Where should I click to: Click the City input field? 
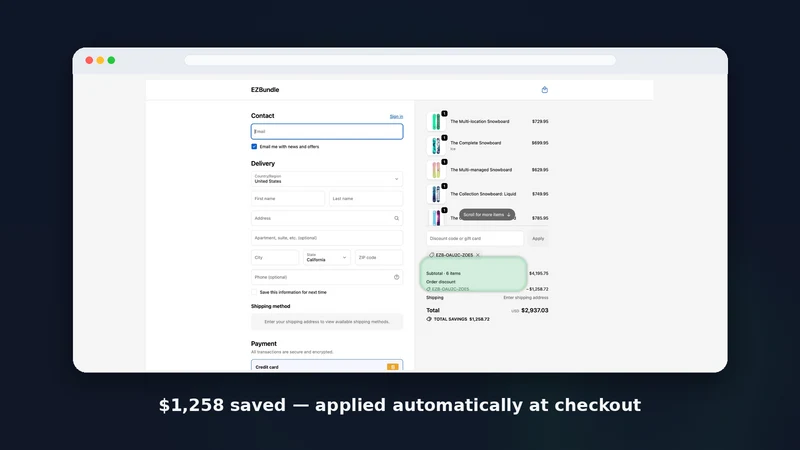[x=275, y=258]
